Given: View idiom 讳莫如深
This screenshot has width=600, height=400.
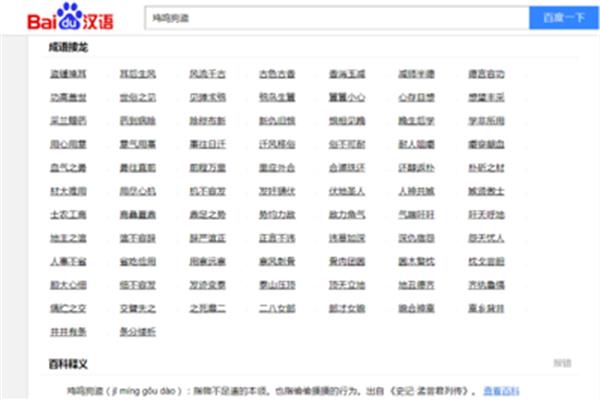Looking at the screenshot, I should click(x=347, y=238).
